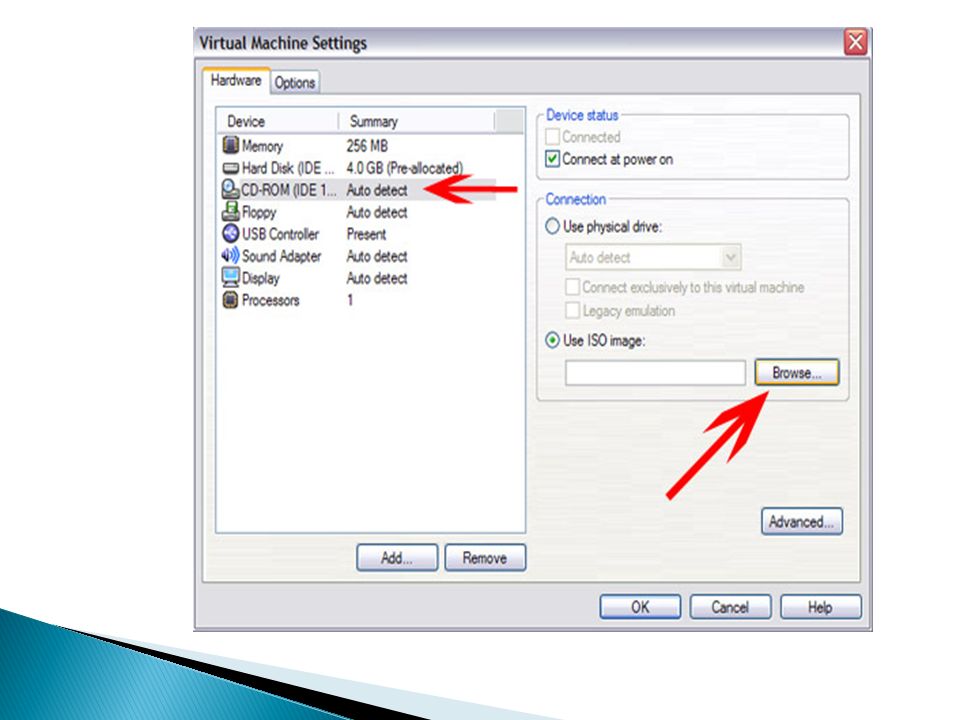The width and height of the screenshot is (960, 720).
Task: Click the ISO image path field
Action: click(655, 372)
